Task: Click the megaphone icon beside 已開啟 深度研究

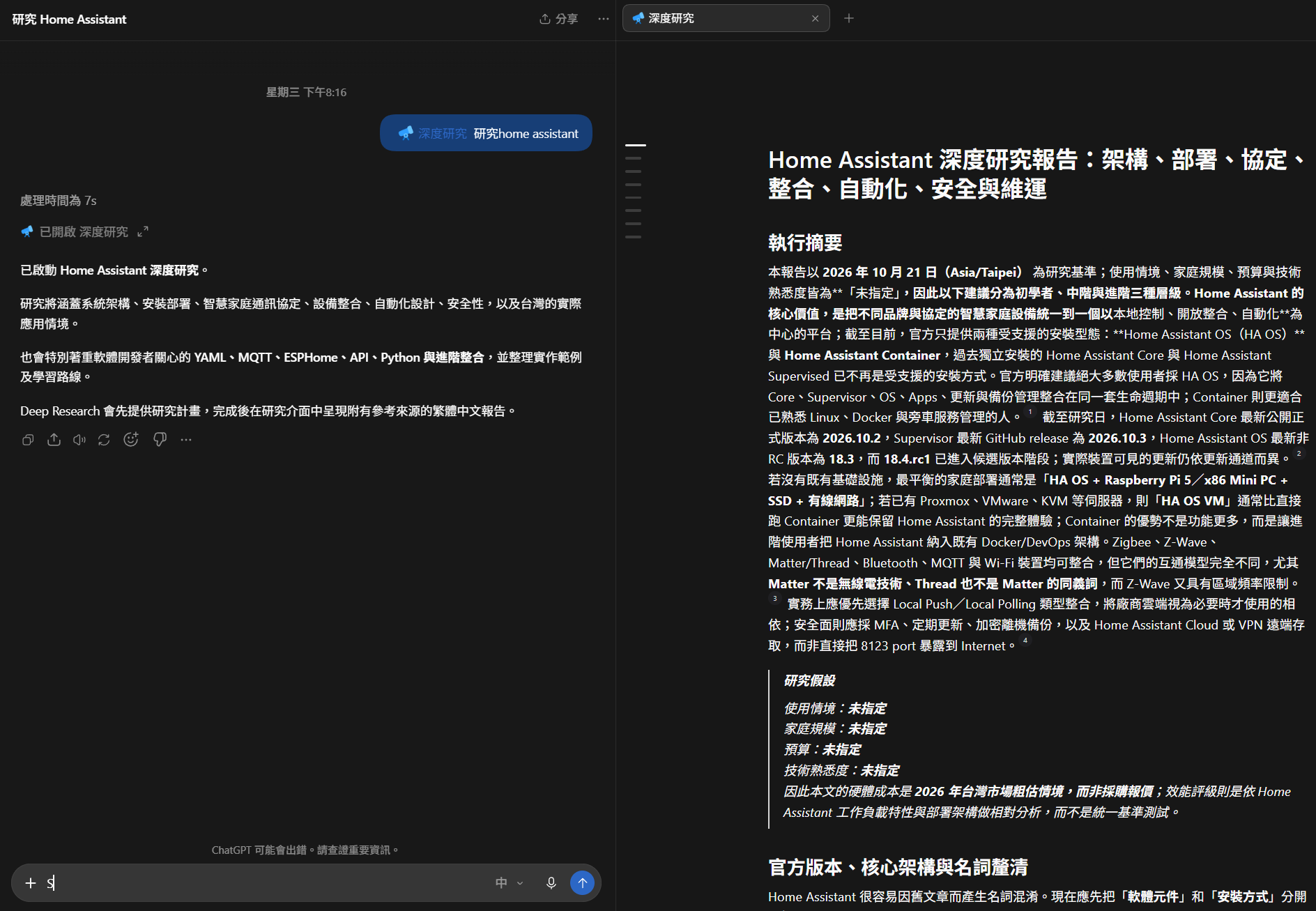Action: [27, 231]
